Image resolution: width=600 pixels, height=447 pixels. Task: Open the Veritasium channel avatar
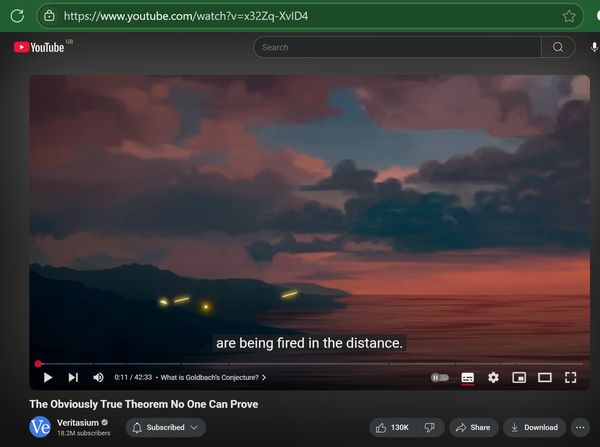[40, 427]
